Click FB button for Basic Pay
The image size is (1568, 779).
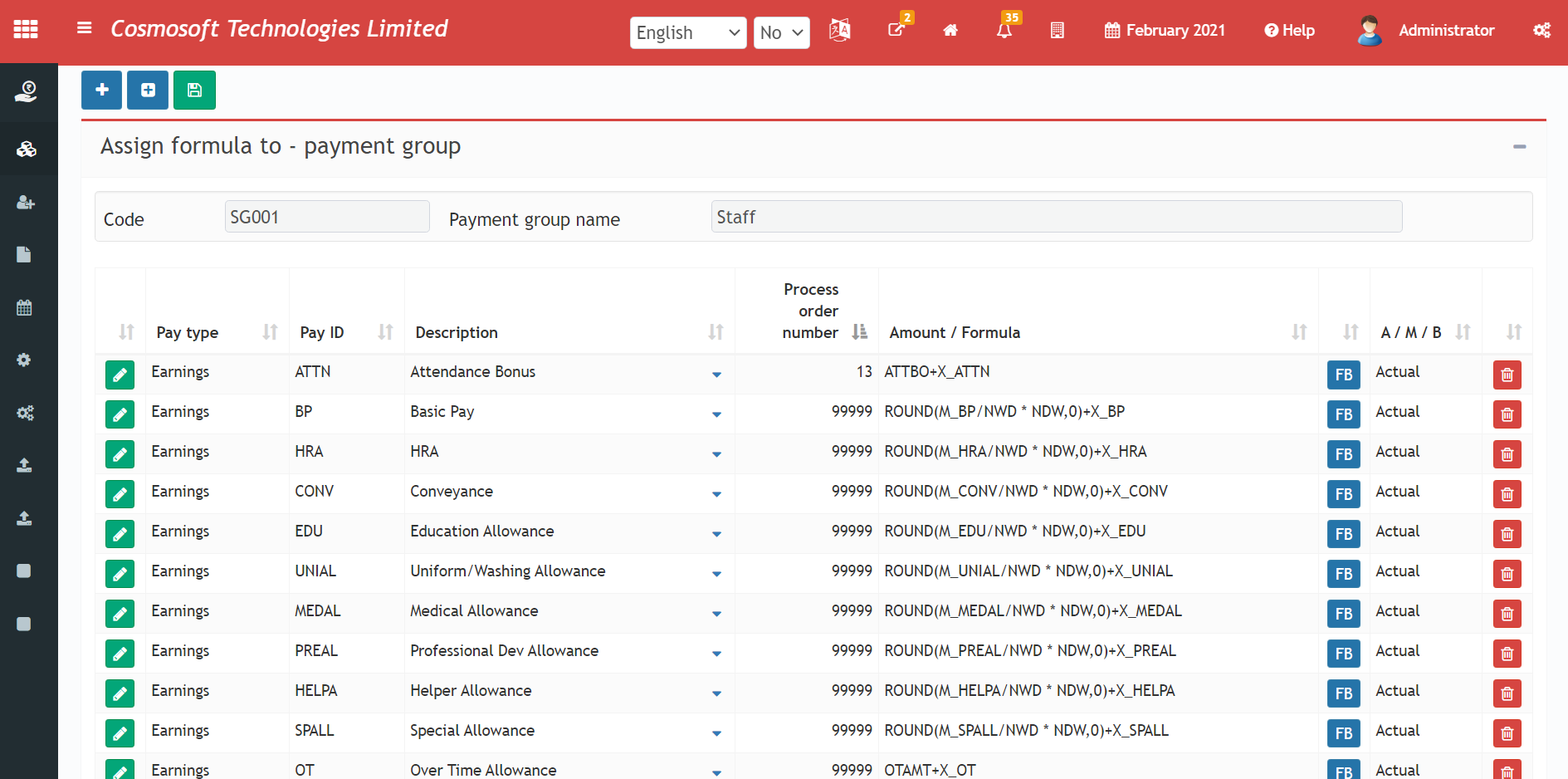(x=1343, y=414)
